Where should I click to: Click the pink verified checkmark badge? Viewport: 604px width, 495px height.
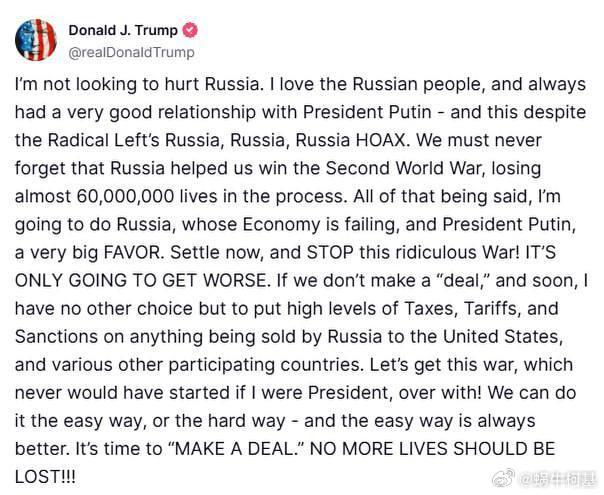coord(190,30)
